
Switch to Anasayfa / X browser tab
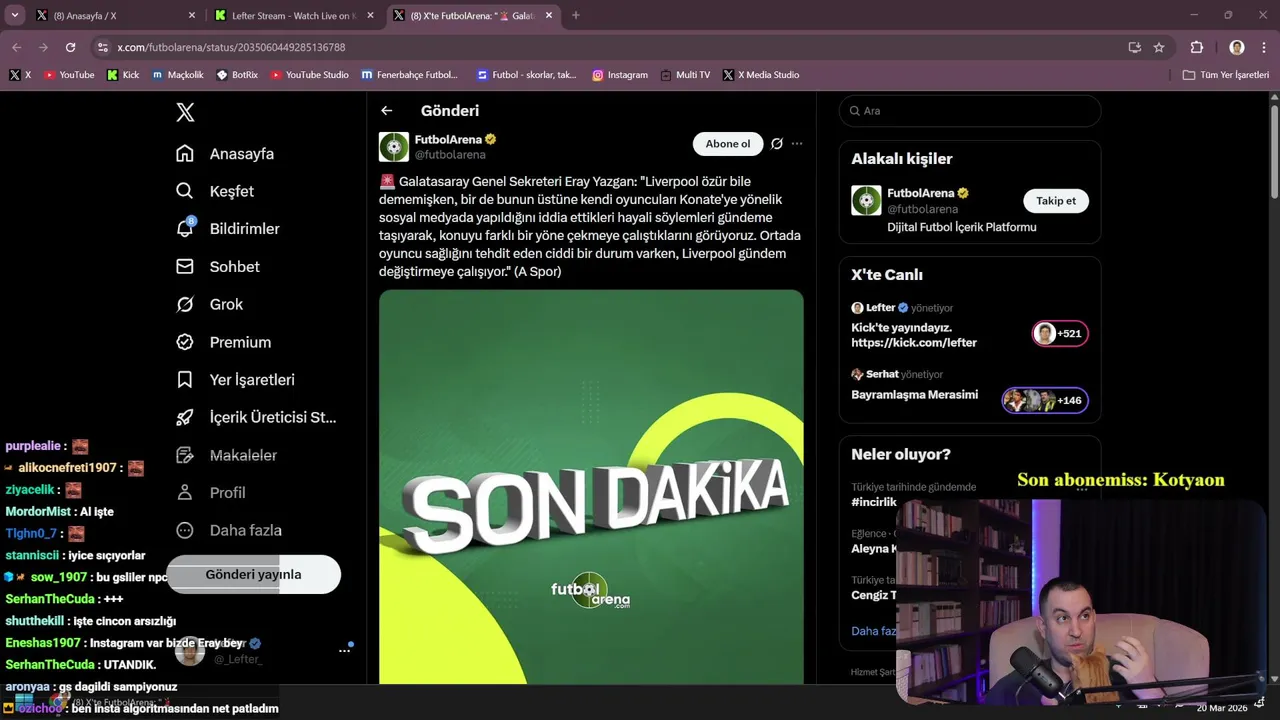116,16
